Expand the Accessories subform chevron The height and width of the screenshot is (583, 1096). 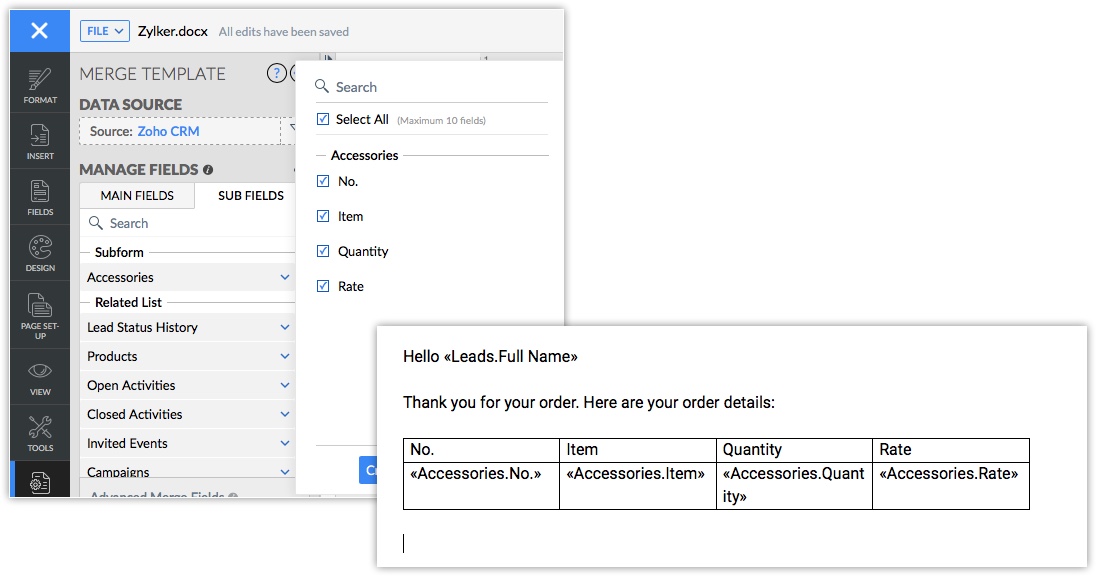(x=285, y=277)
